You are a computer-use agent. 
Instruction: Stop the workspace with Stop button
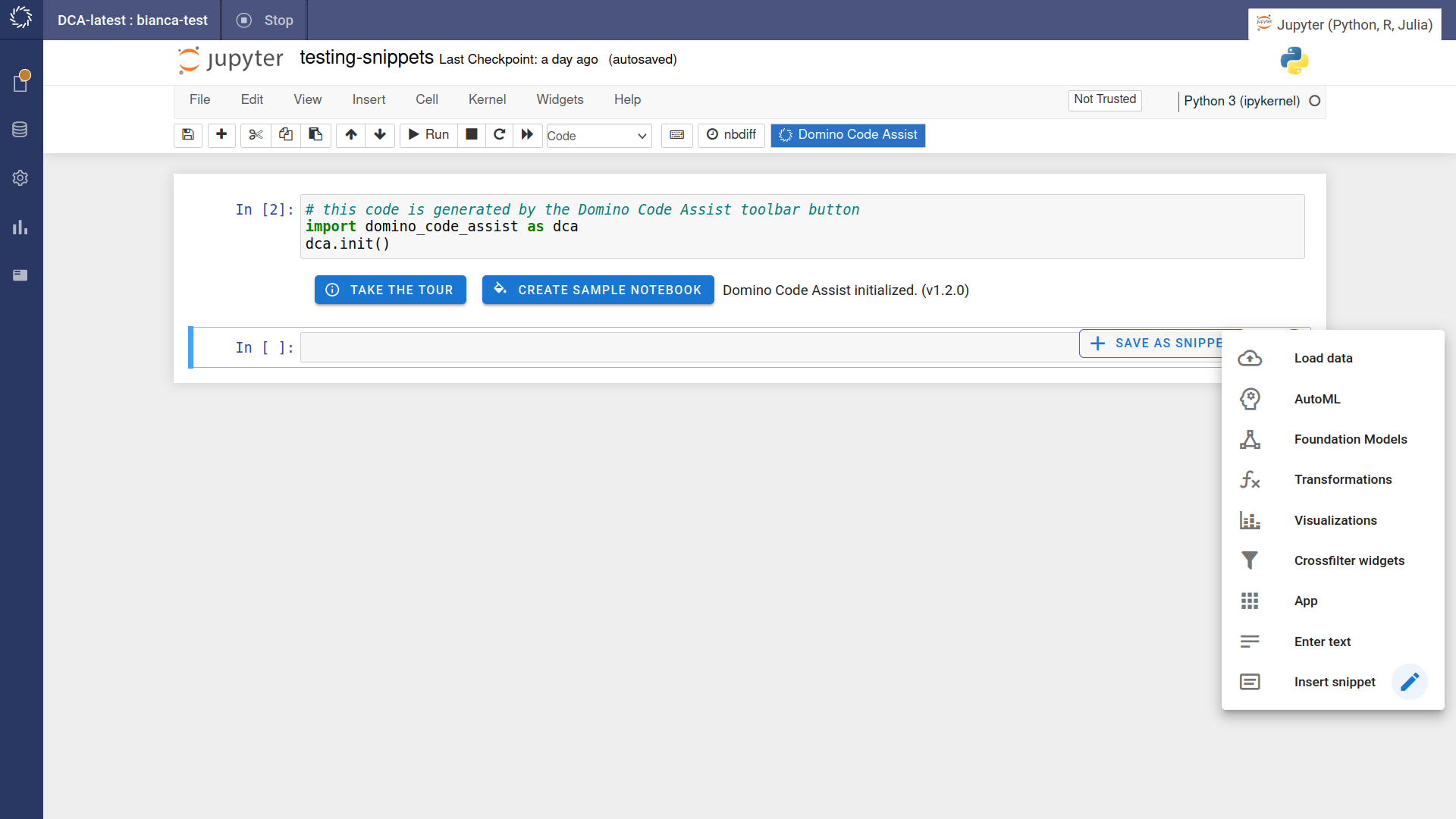coord(265,20)
